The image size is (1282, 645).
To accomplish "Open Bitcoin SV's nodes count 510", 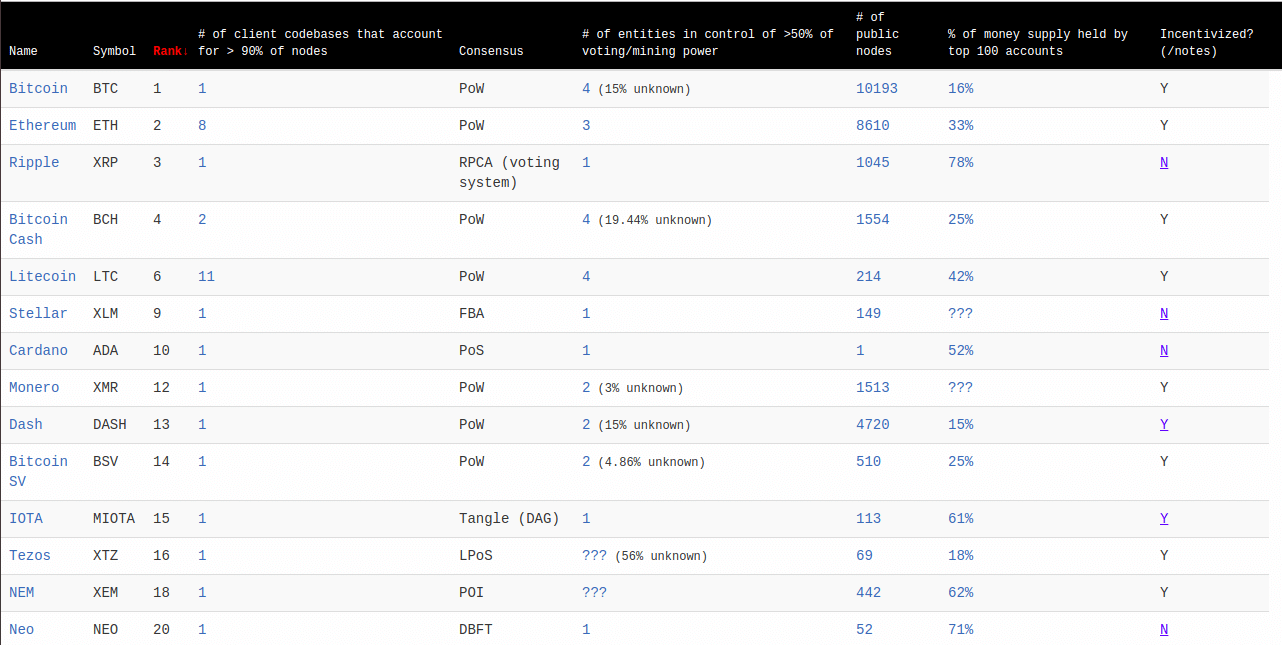I will coord(869,461).
